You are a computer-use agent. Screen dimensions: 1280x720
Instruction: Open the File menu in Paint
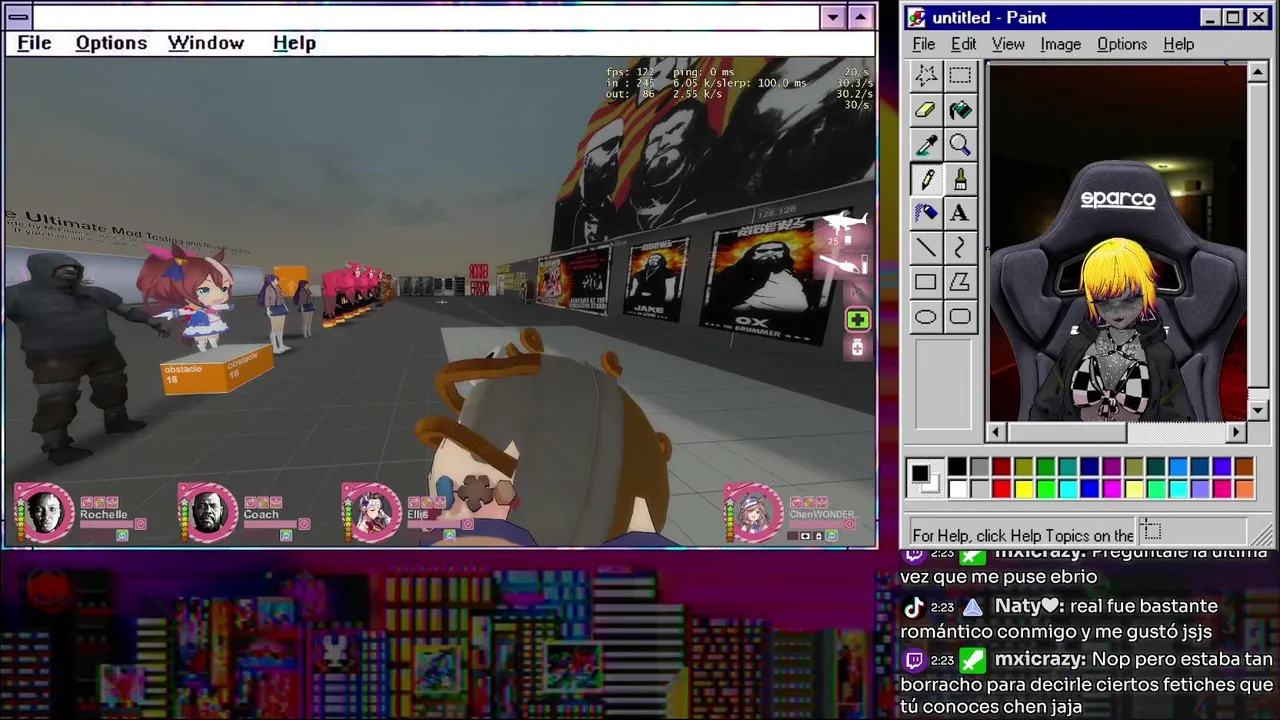(x=924, y=44)
